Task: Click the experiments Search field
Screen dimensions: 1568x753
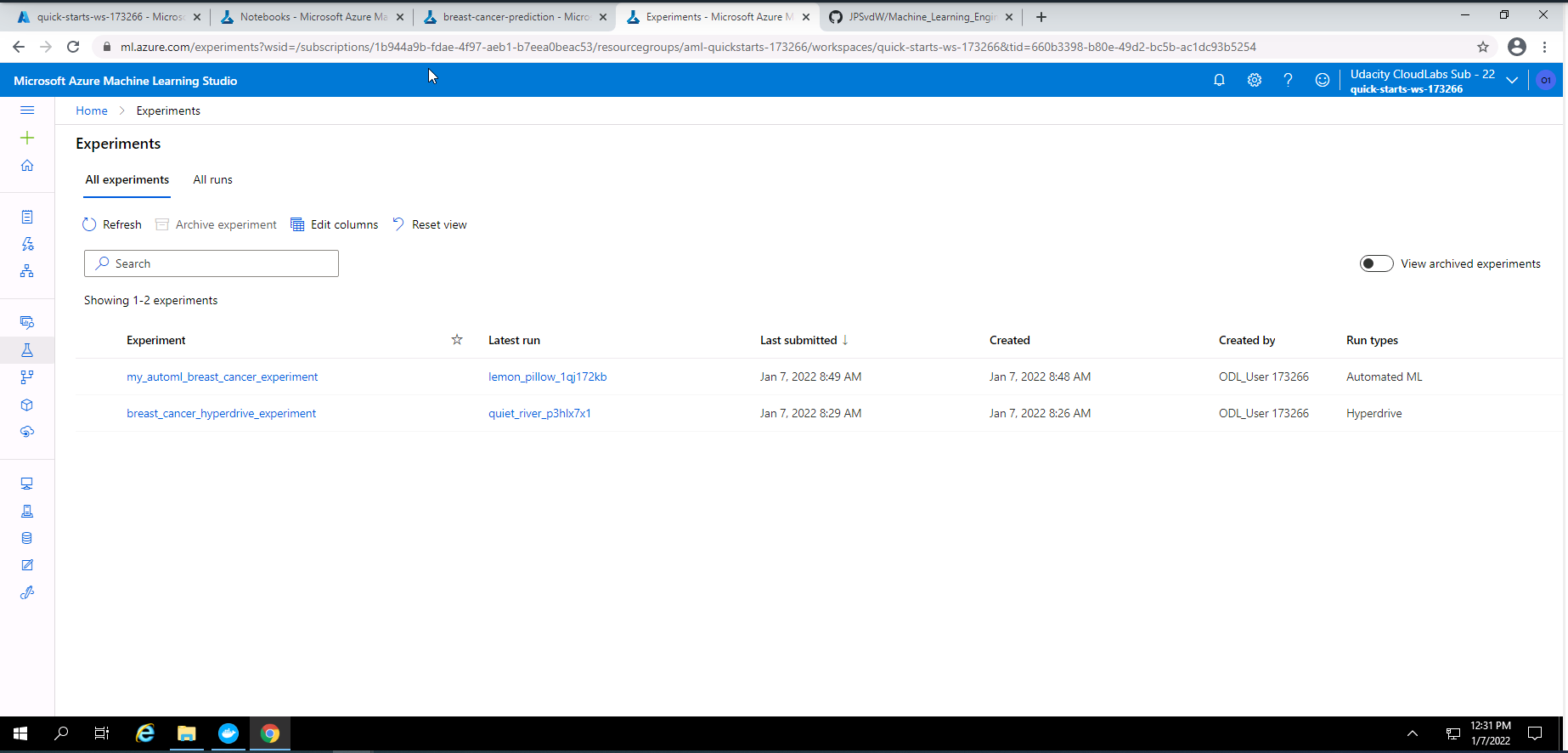Action: pos(212,263)
